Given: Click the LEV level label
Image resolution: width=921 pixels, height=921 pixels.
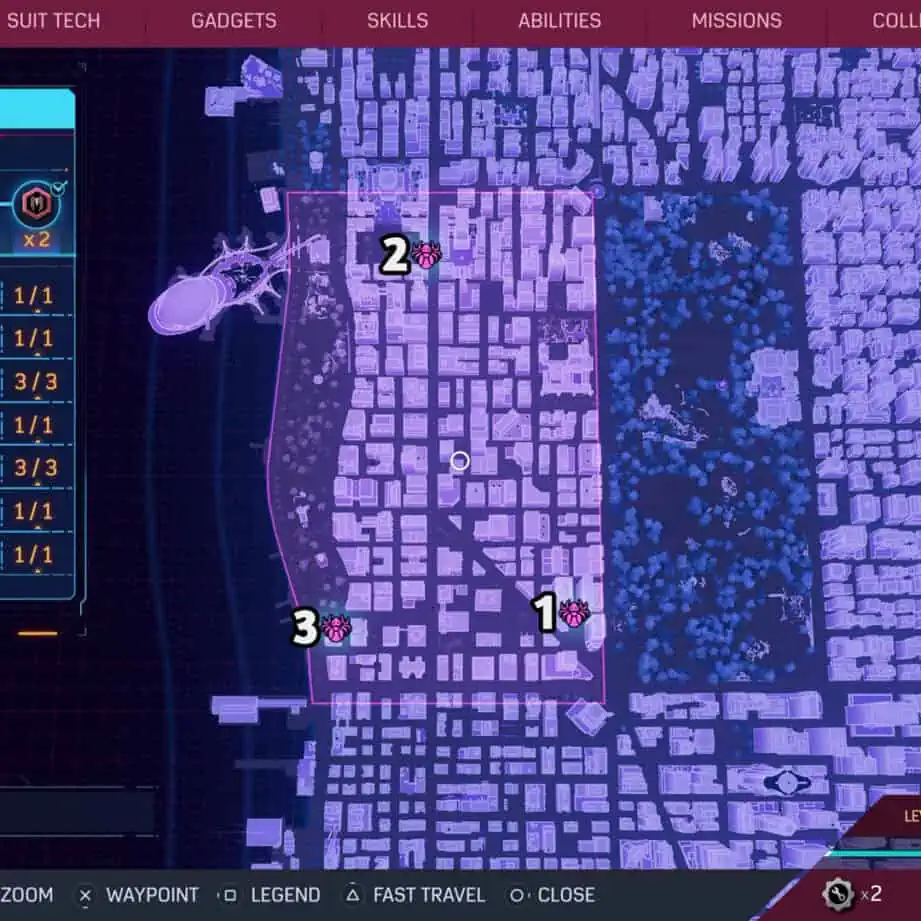Looking at the screenshot, I should click(x=912, y=816).
